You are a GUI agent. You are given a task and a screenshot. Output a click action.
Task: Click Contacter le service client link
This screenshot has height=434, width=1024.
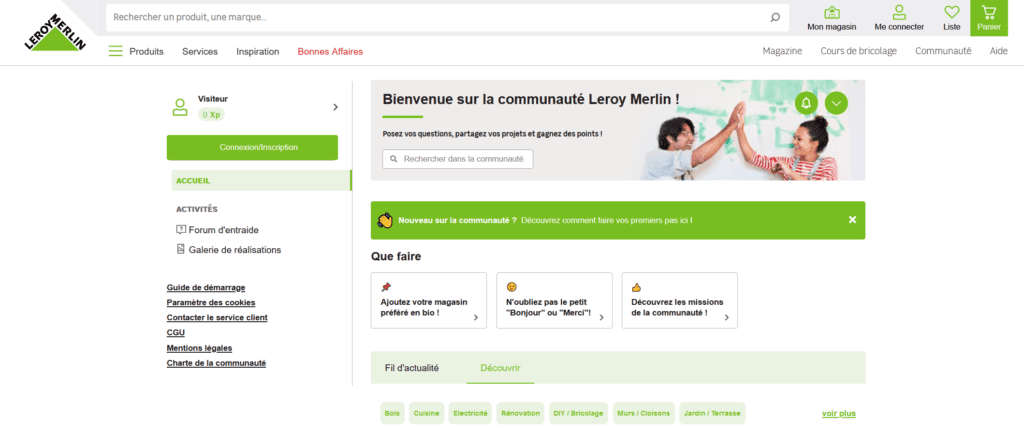pos(217,317)
